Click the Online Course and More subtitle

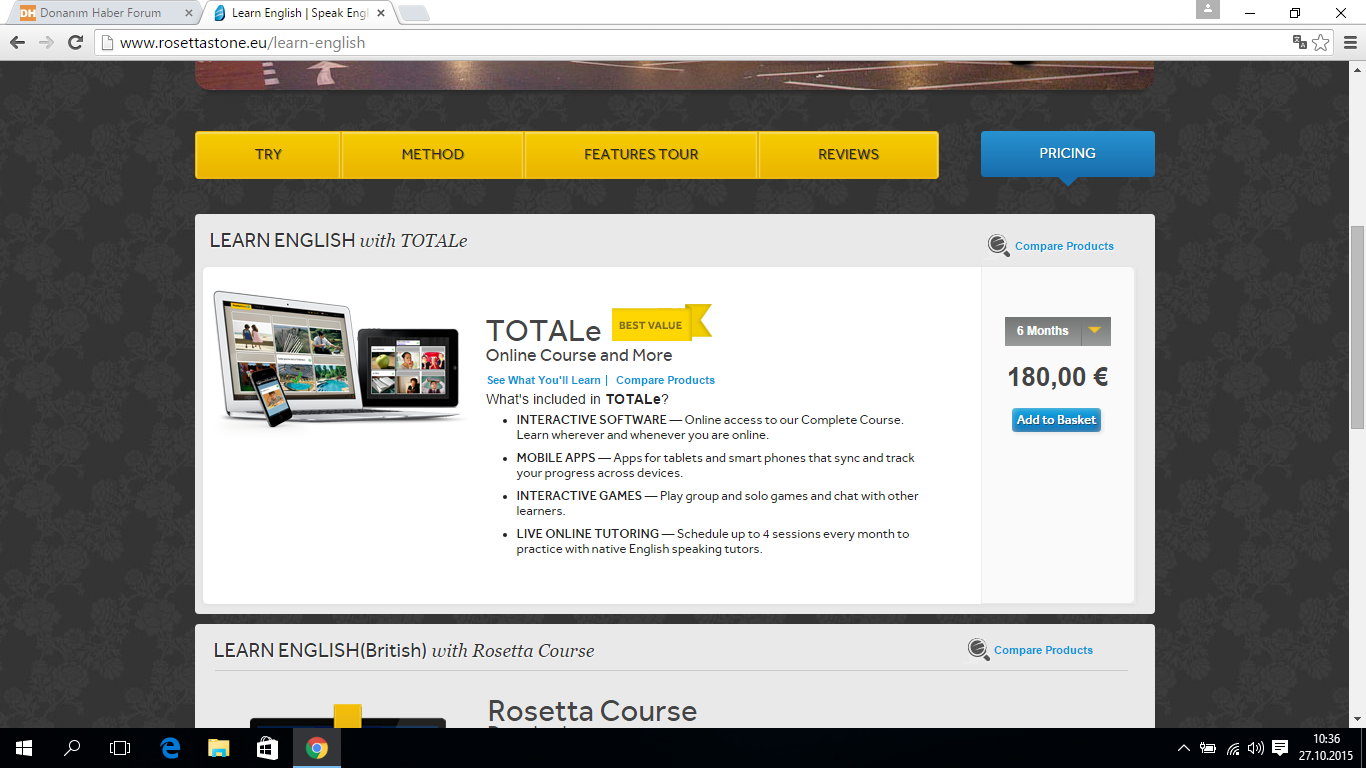tap(579, 356)
